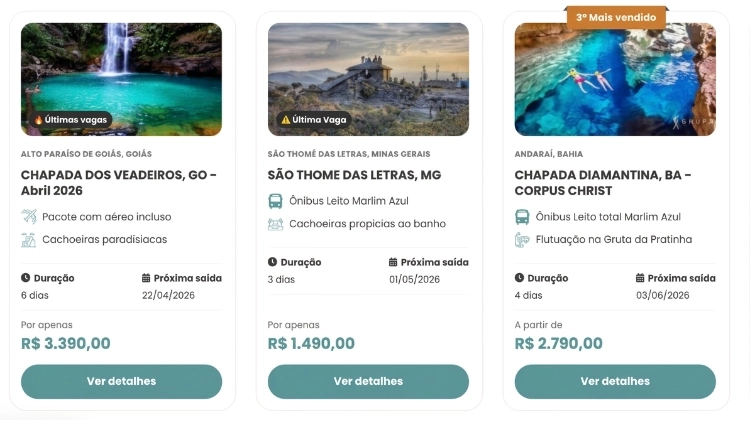Click the waterfall icon beside Cachoeiras paradisíacas
This screenshot has width=750, height=422.
pos(28,240)
